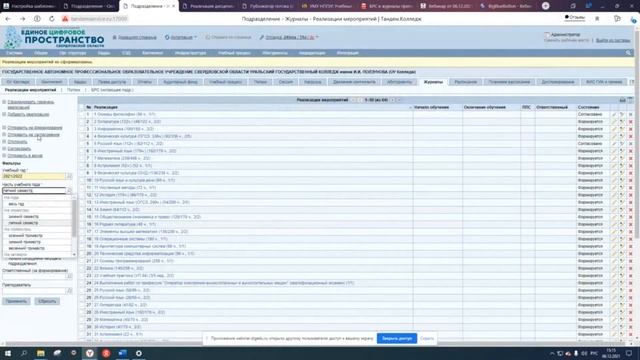Viewport: 640px width, 360px height.
Task: Switch to the Сессия tab
Action: point(286,82)
